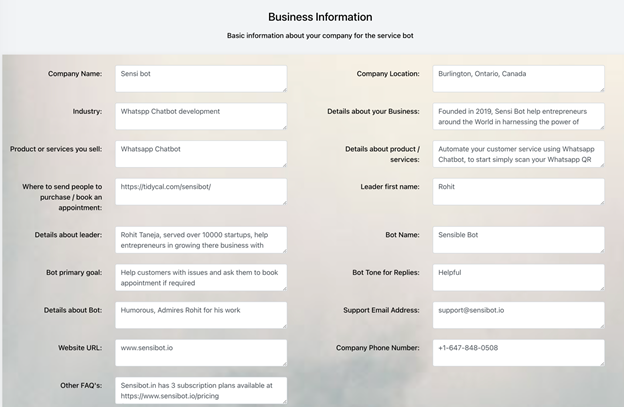Edit the Details about leader text area

(x=199, y=239)
